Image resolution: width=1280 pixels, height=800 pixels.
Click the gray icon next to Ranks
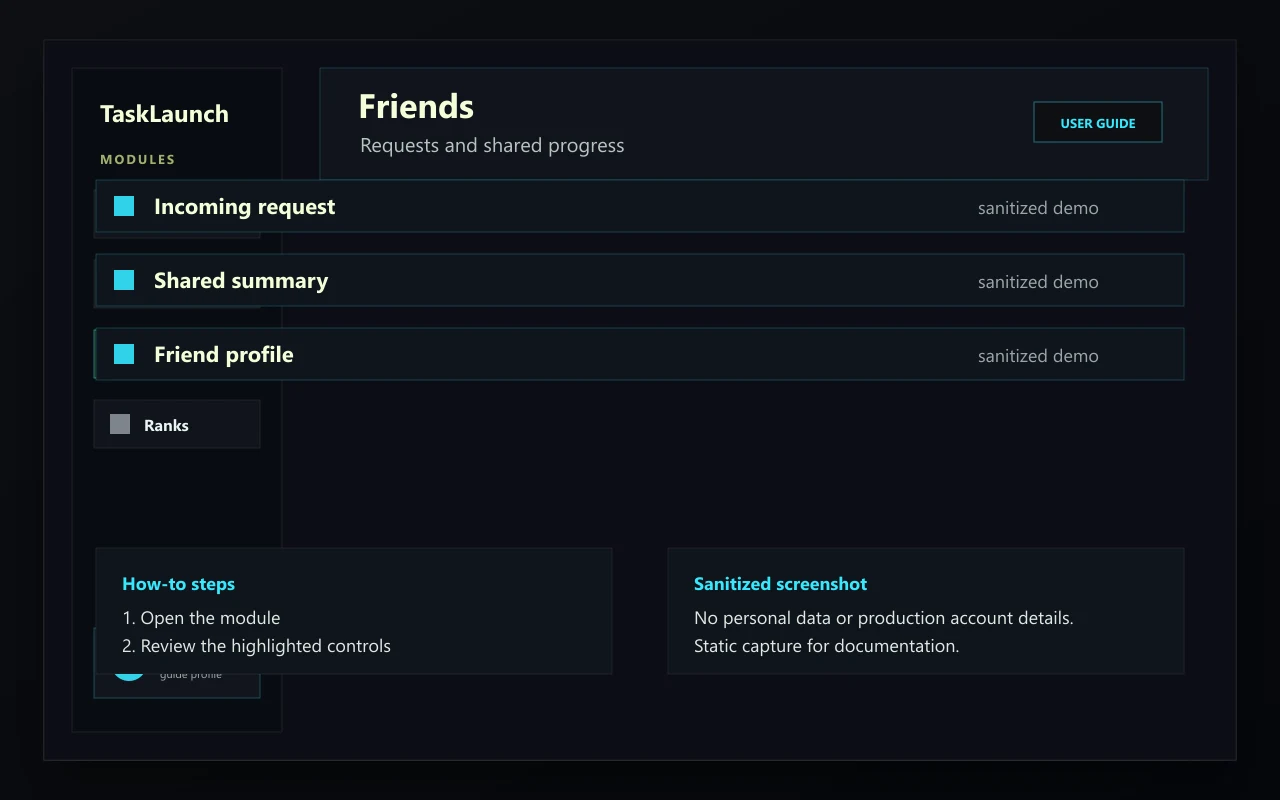tap(120, 424)
